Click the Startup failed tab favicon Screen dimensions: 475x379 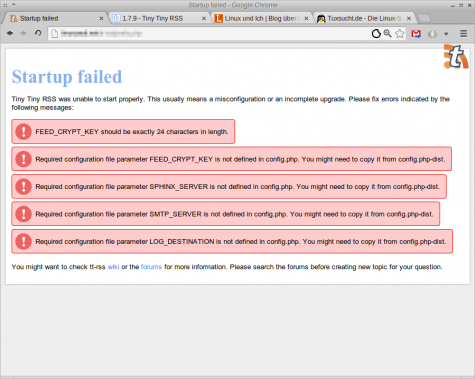(x=13, y=18)
